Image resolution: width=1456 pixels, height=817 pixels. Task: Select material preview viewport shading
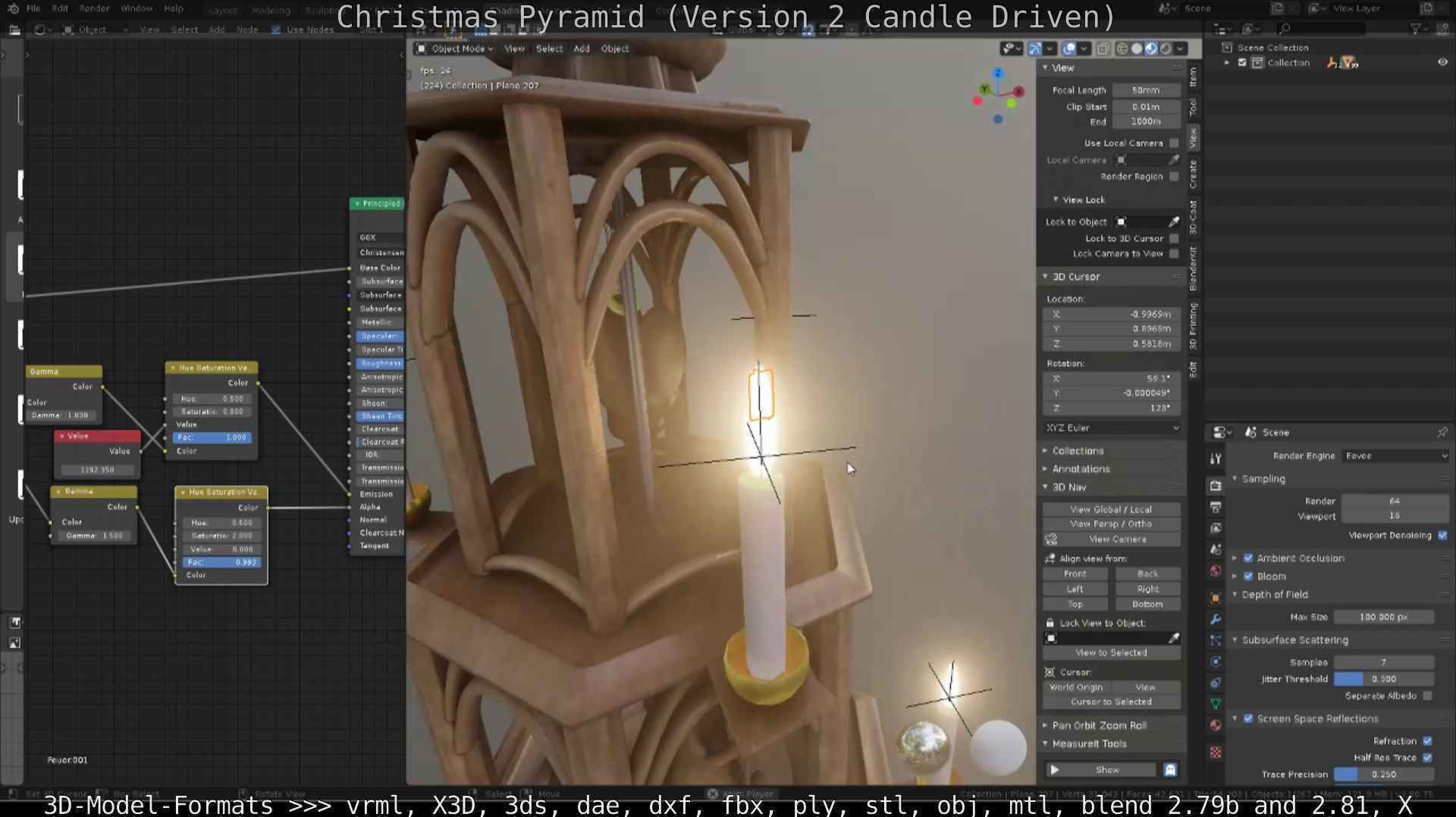(1151, 49)
